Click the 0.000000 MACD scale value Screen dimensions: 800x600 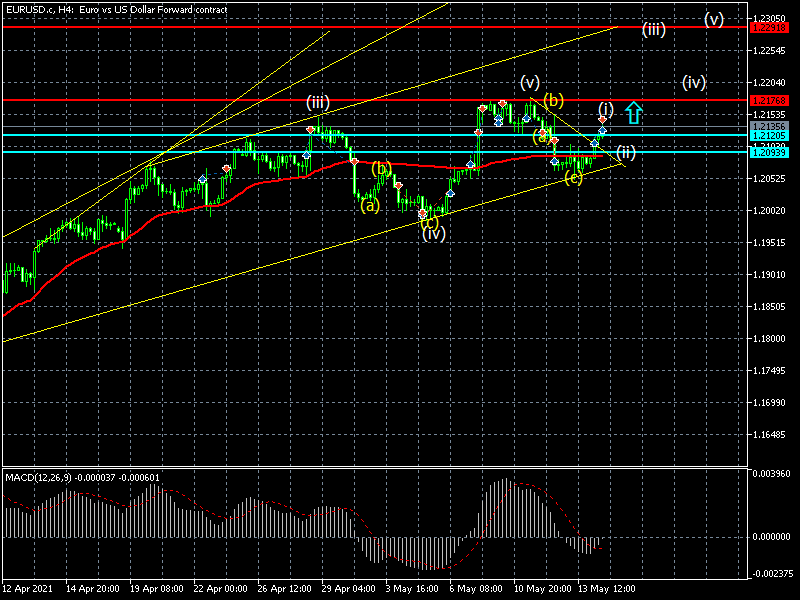pos(771,537)
